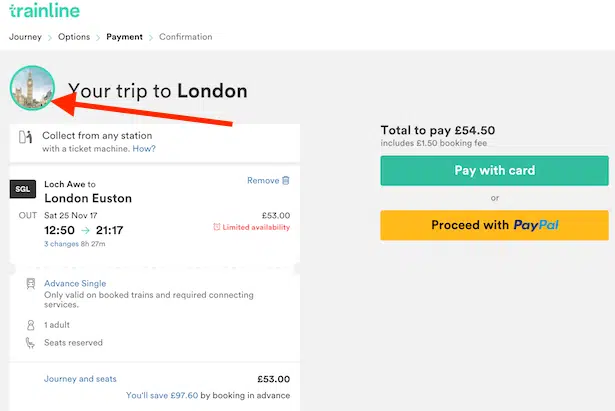Click the trainline logo

(45, 12)
